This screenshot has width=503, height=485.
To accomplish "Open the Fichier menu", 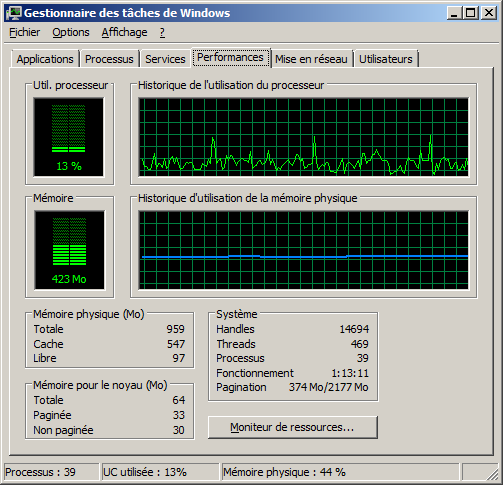I will coord(25,32).
